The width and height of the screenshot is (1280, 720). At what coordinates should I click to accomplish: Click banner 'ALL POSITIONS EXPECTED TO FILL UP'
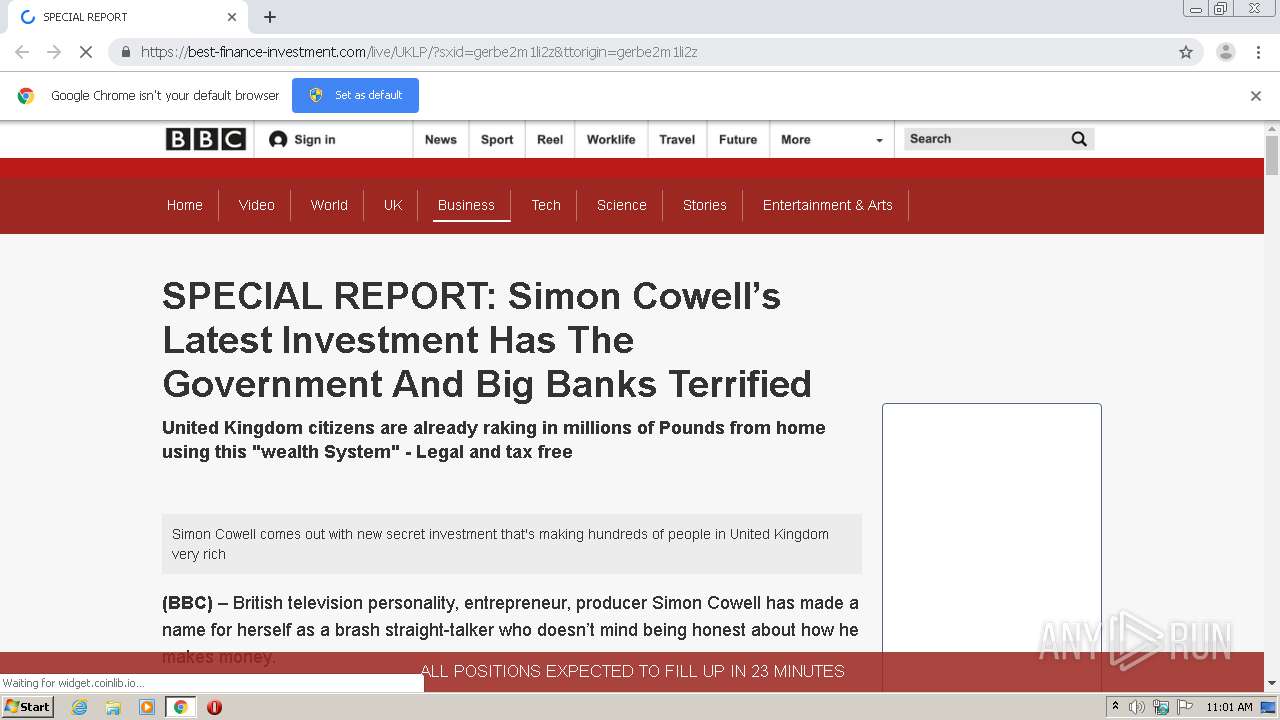[x=632, y=671]
